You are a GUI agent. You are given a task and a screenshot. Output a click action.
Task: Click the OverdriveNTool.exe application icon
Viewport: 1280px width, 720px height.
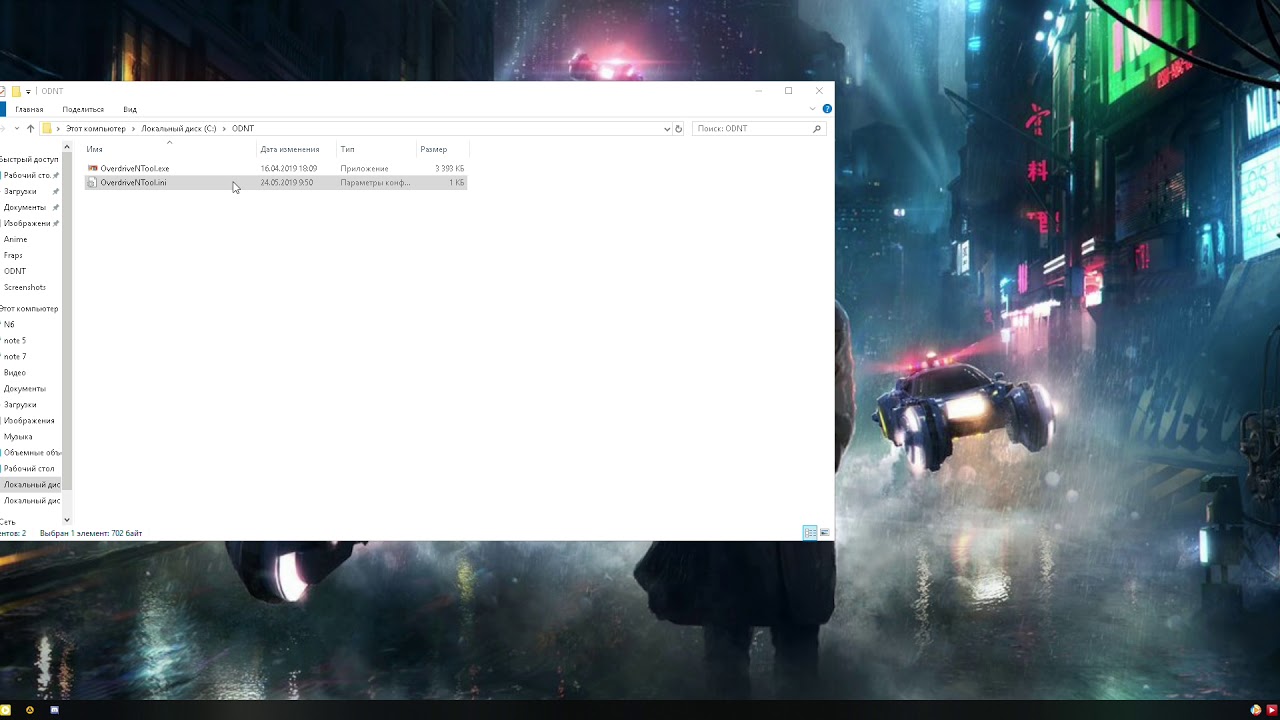(92, 168)
